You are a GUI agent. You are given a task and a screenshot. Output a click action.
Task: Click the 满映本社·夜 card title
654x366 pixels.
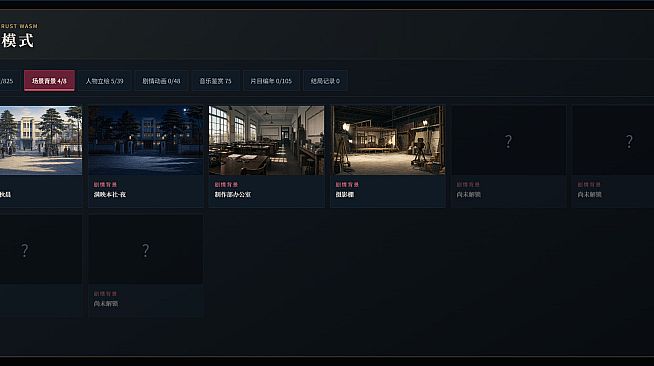pos(110,195)
